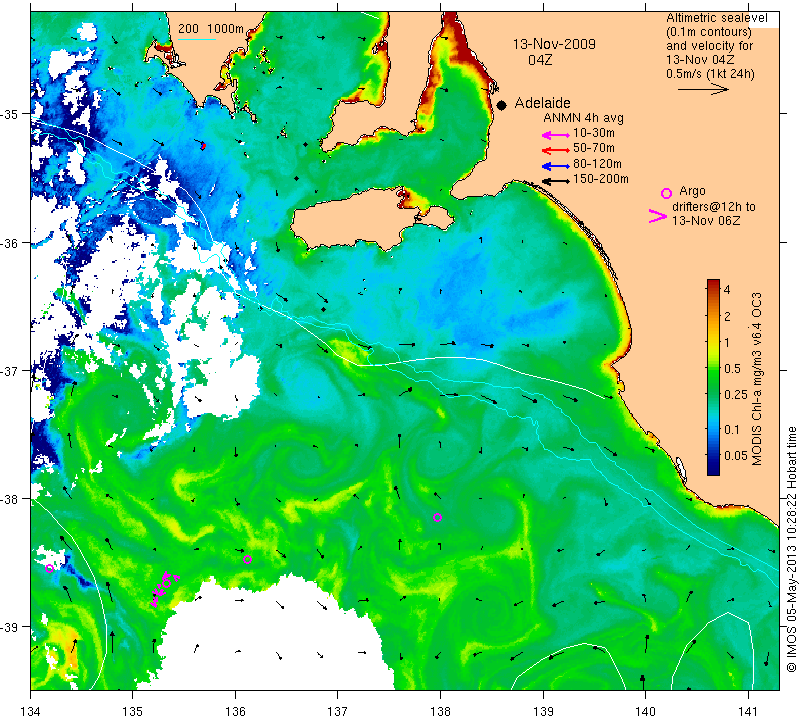Click the colorbar value 0.25
Viewport: 800px width, 720px height.
click(736, 394)
